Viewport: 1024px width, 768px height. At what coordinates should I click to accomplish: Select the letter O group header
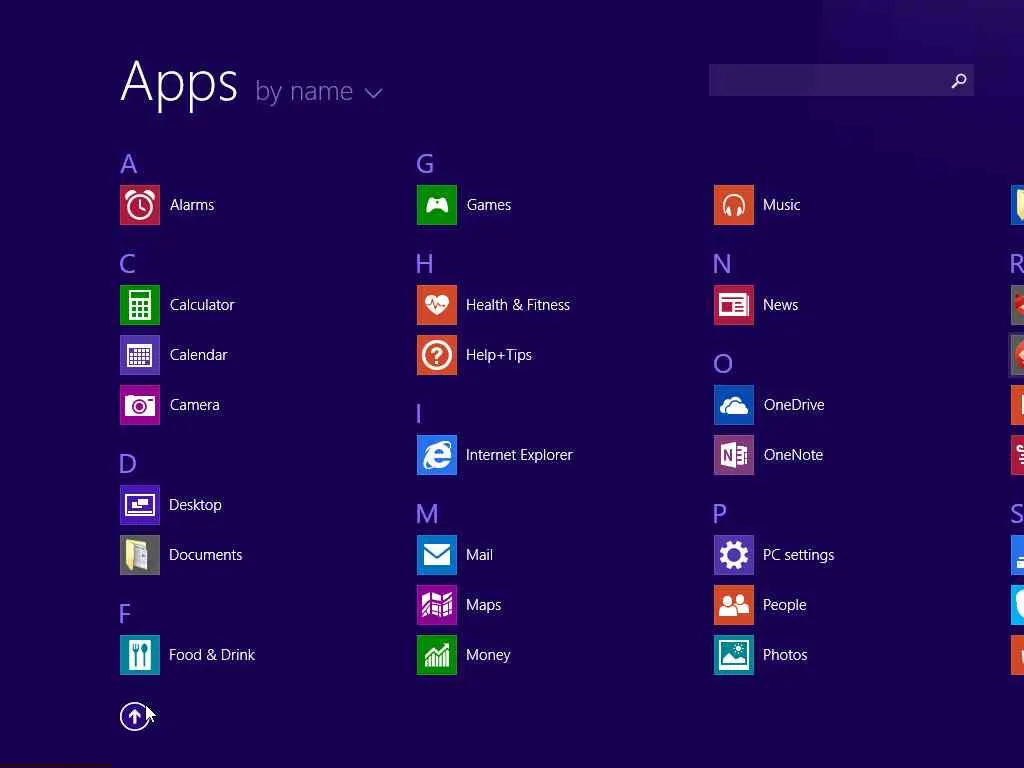[x=723, y=364]
